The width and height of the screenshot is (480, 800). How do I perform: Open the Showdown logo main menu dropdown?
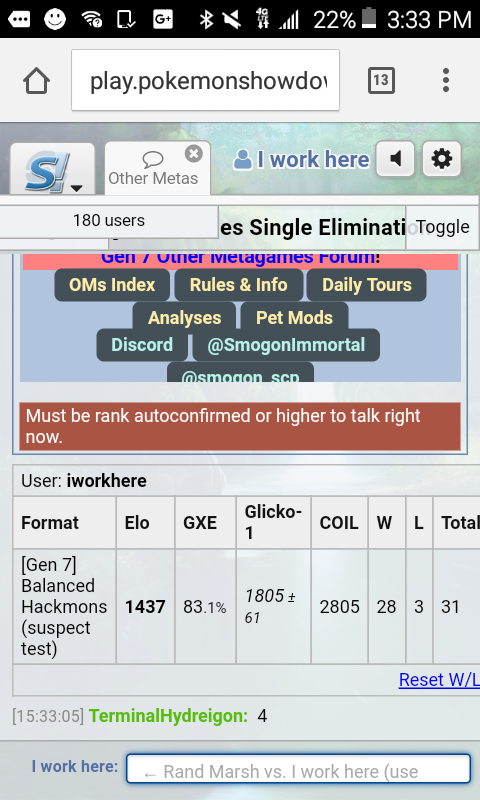53,169
